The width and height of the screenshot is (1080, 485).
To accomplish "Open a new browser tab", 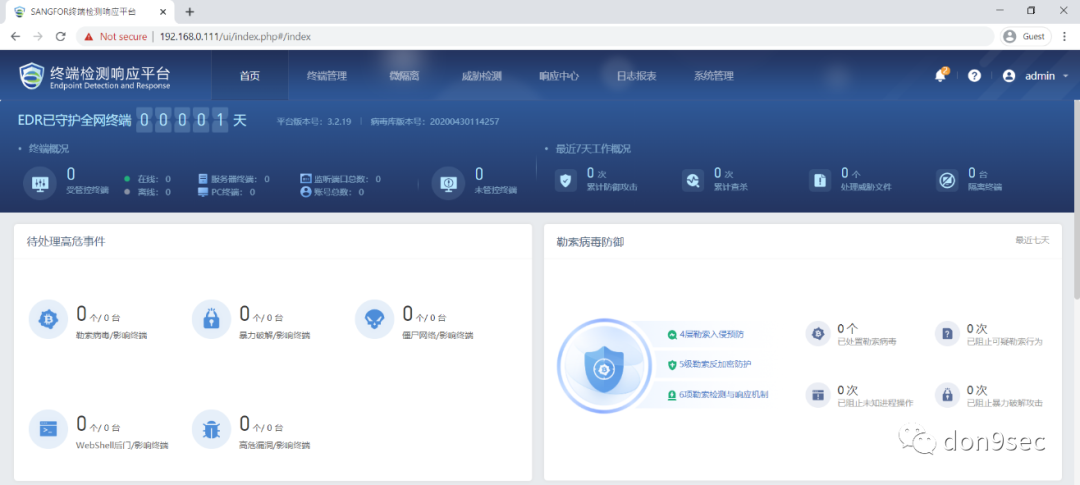I will pos(190,12).
